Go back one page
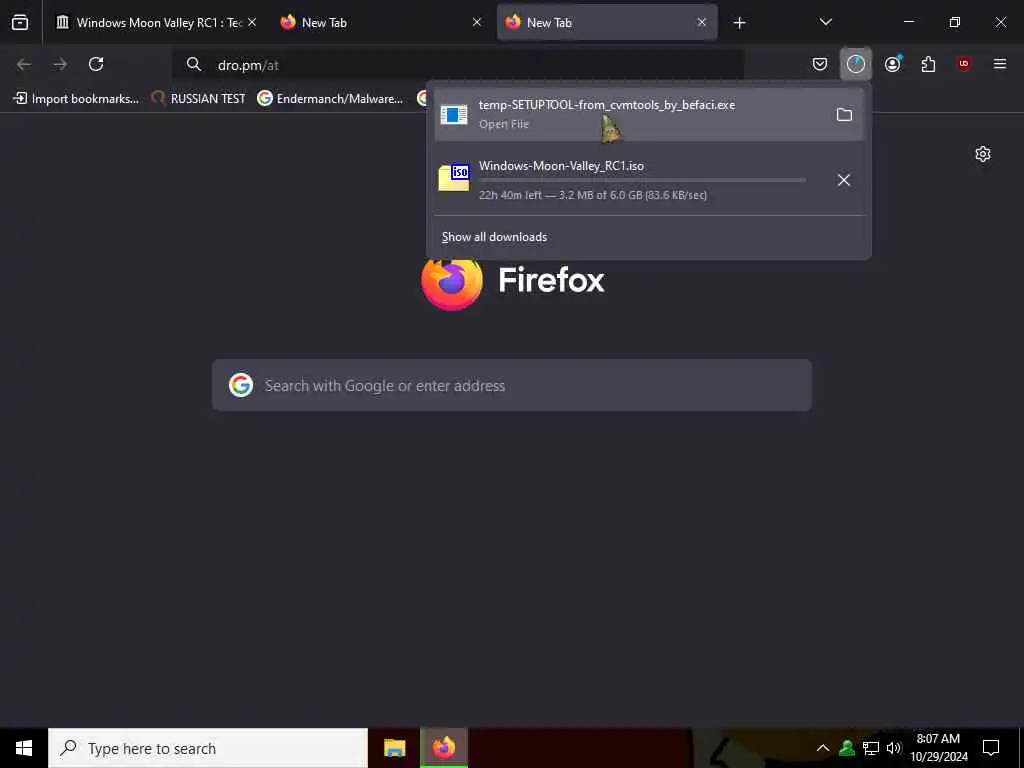 tap(24, 64)
